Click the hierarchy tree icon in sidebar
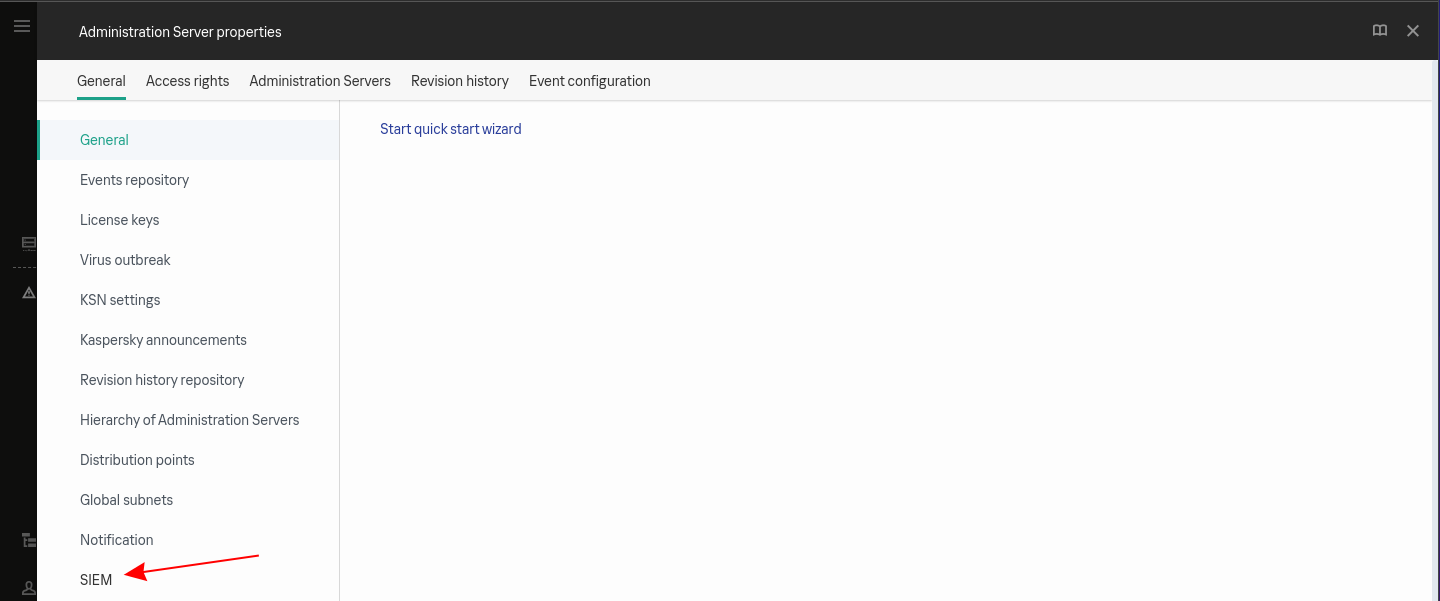The image size is (1440, 601). 28,540
